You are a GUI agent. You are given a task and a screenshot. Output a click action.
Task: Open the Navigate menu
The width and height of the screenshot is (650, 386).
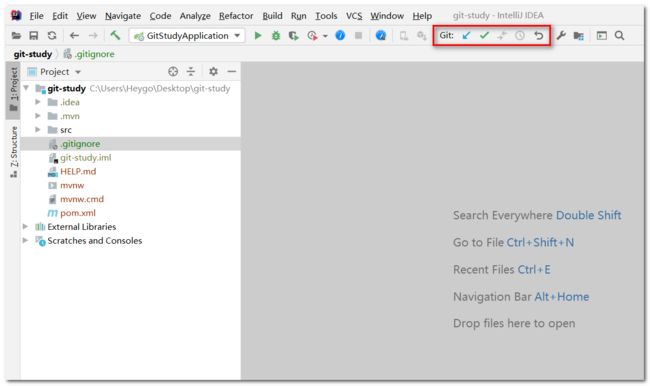[123, 16]
